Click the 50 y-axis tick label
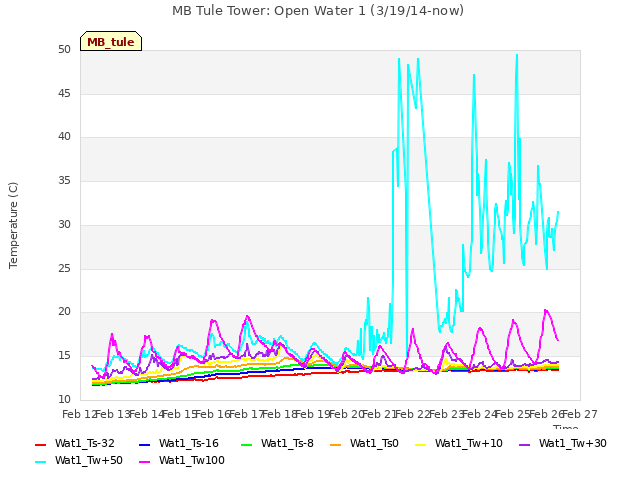 click(x=64, y=50)
